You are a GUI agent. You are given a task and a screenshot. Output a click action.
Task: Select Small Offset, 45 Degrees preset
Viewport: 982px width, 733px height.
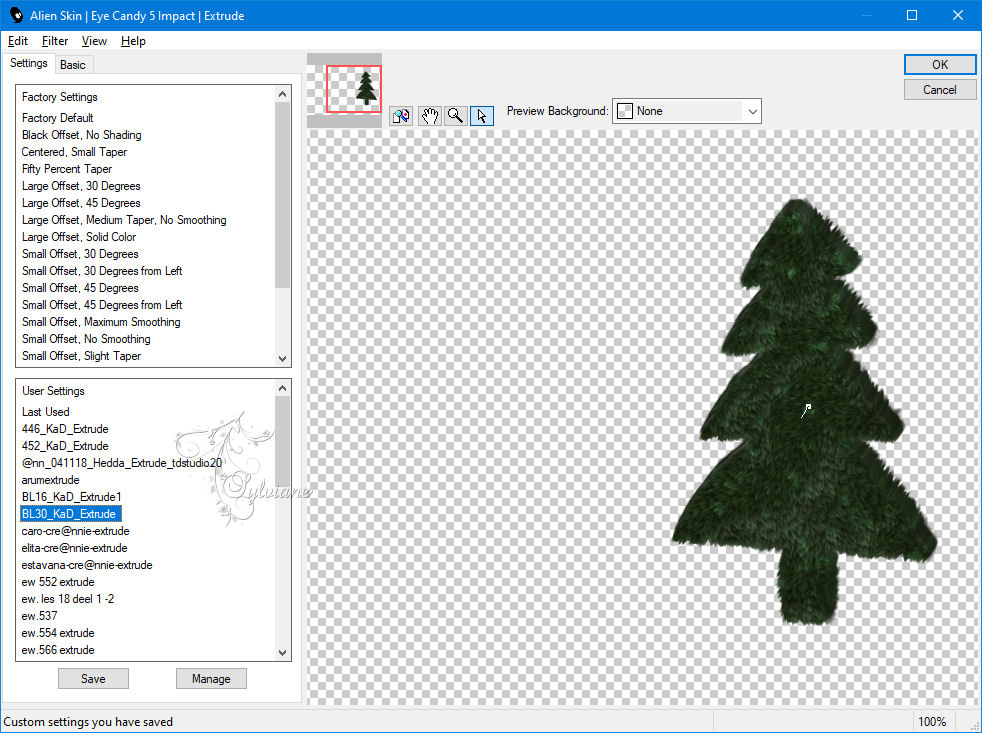click(x=80, y=288)
